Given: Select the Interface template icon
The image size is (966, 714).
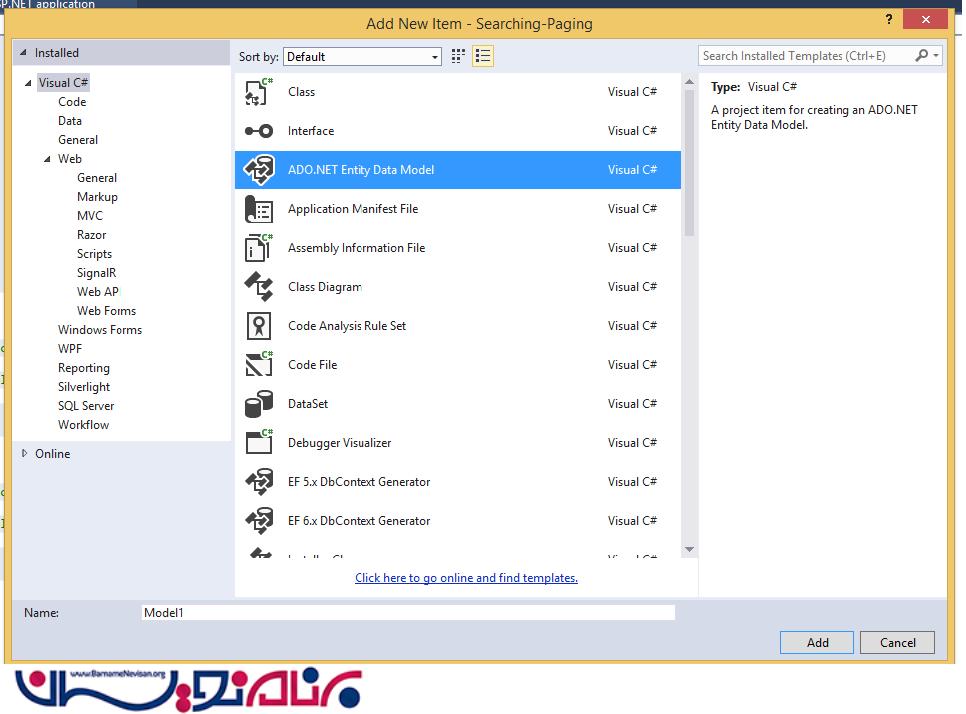Looking at the screenshot, I should [259, 131].
